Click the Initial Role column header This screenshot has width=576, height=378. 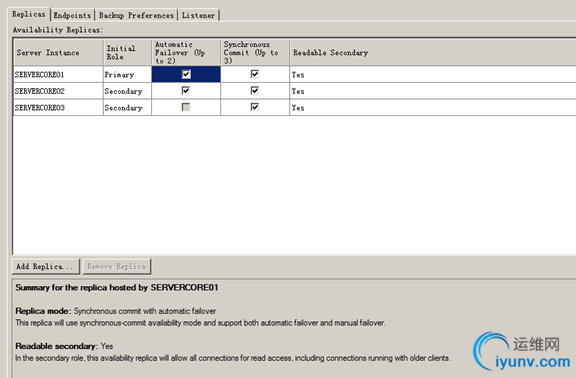coord(127,53)
